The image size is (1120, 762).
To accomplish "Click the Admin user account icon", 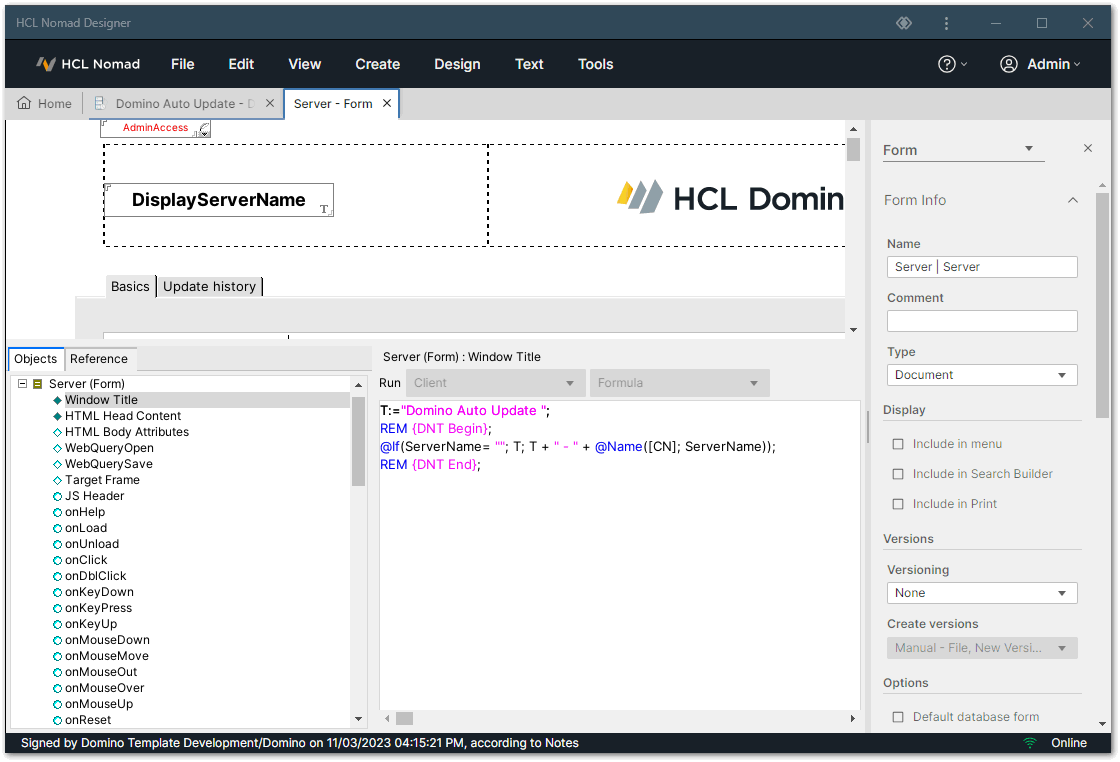I will click(1009, 64).
